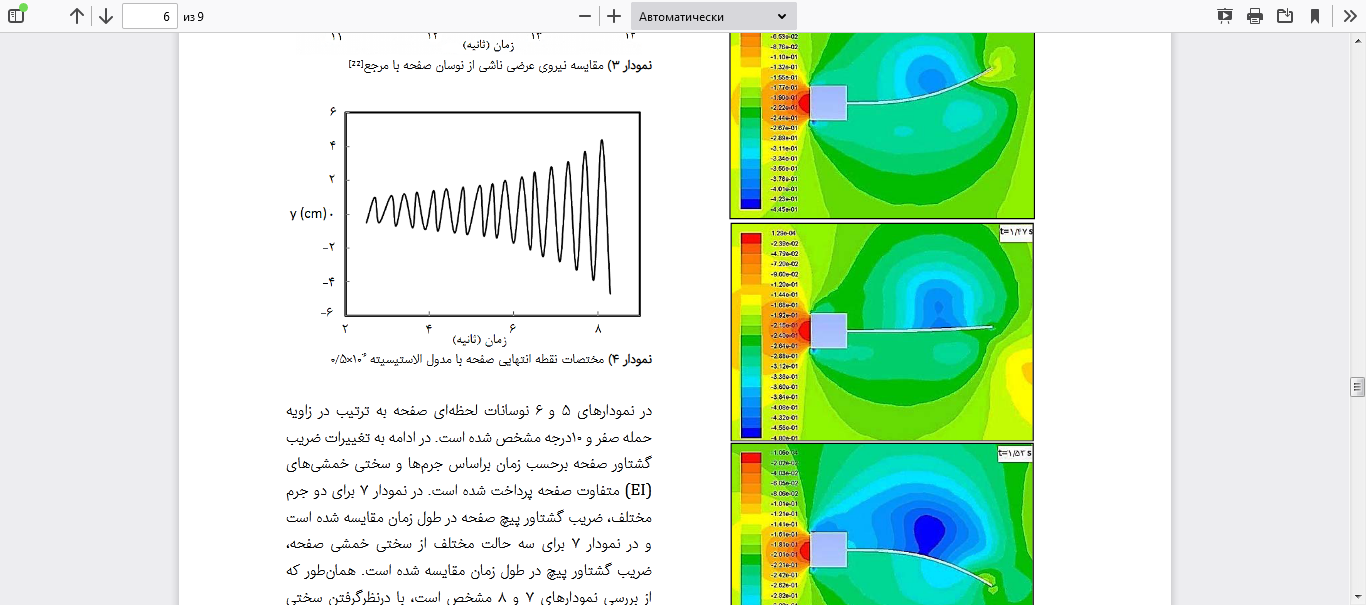Switch to presentation mode

click(1224, 16)
